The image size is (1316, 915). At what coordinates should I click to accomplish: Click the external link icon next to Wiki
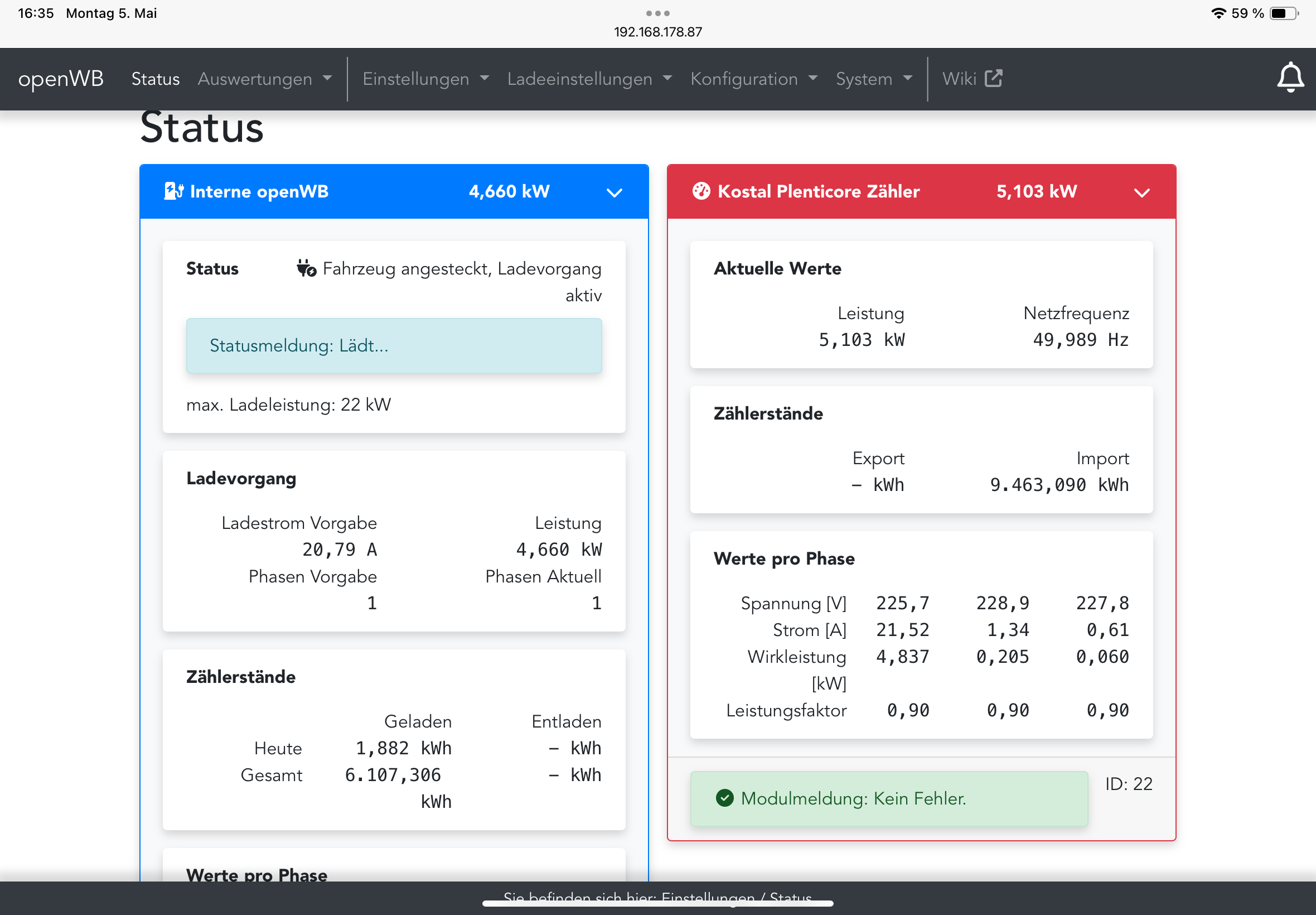coord(994,79)
